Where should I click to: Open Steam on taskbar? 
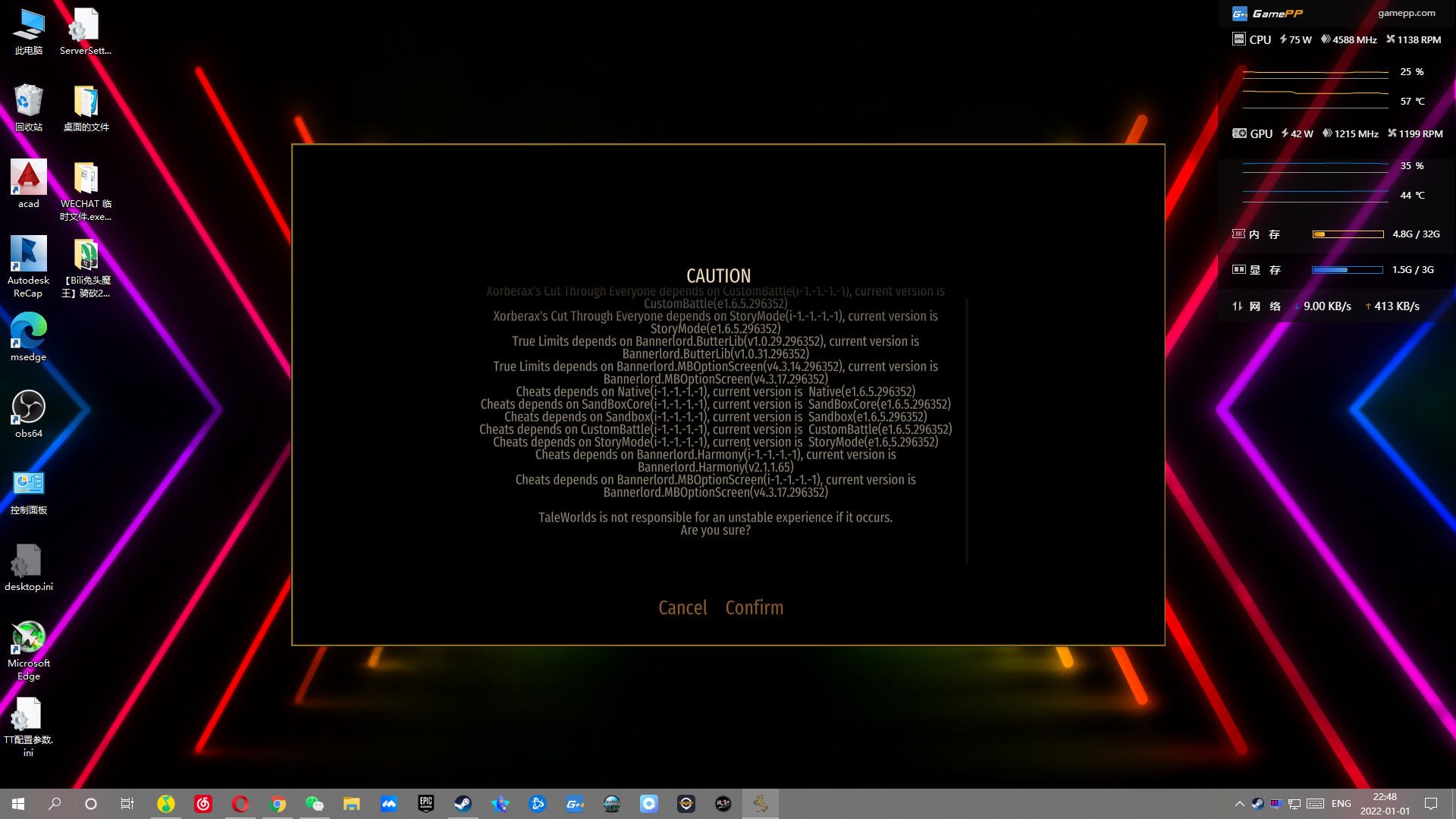pos(463,804)
